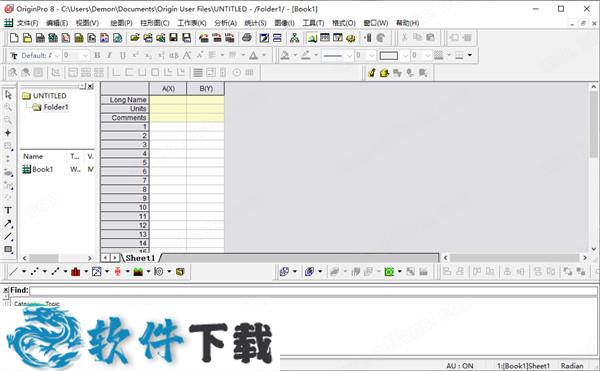
Task: Click the Open project folder icon
Action: [x=134, y=38]
